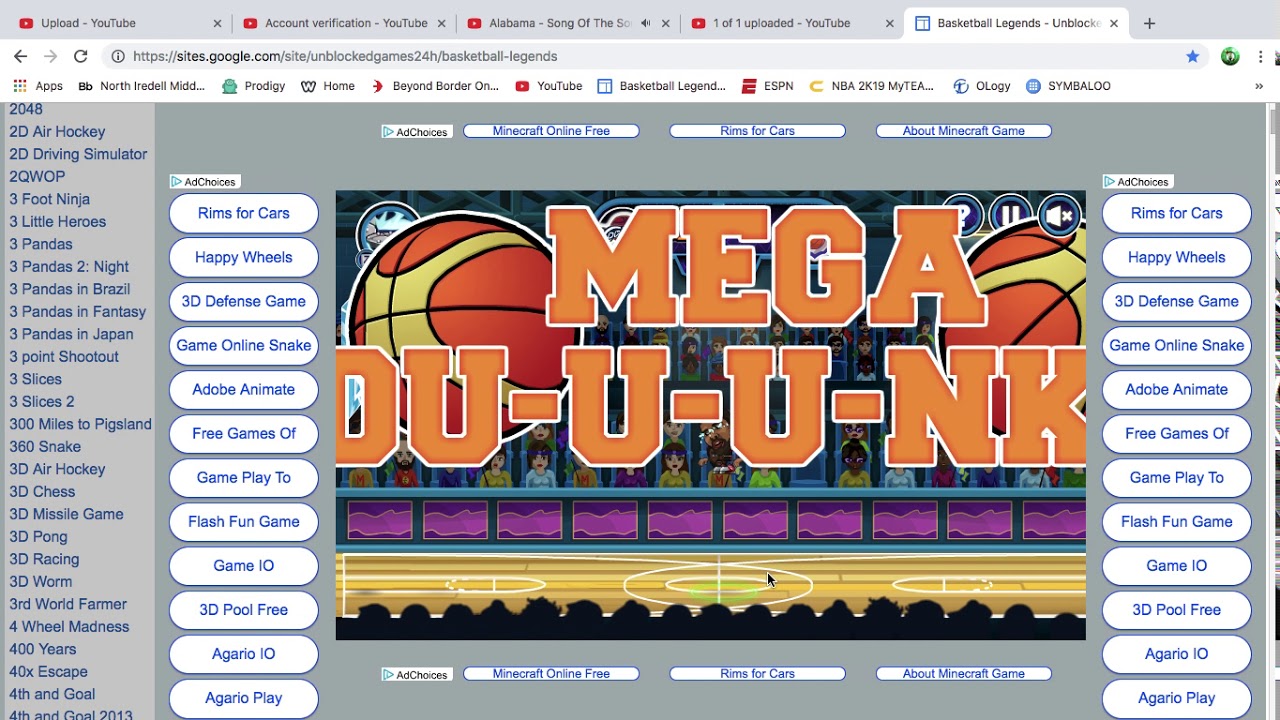The image size is (1280, 720).
Task: Bookmark this page with the star icon
Action: click(x=1192, y=56)
